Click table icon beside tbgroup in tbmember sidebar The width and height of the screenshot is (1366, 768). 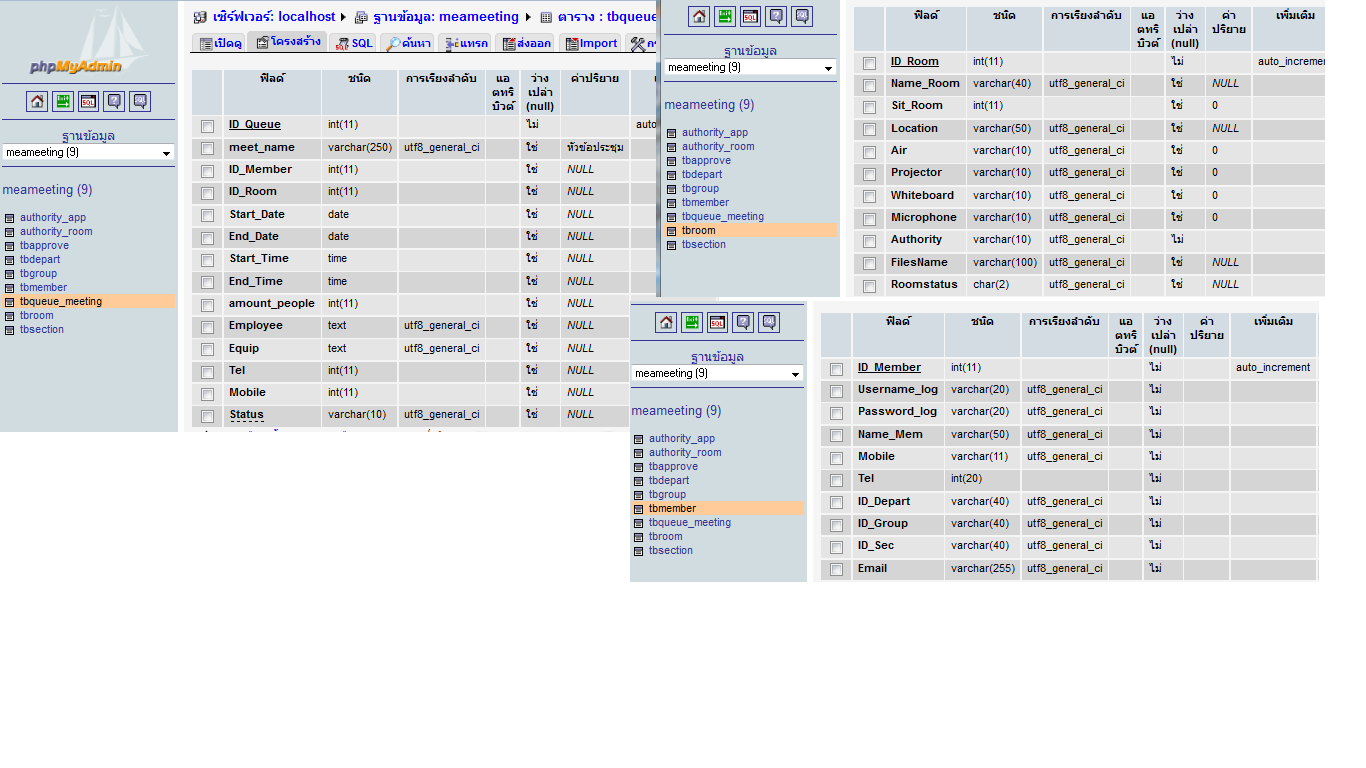(639, 495)
